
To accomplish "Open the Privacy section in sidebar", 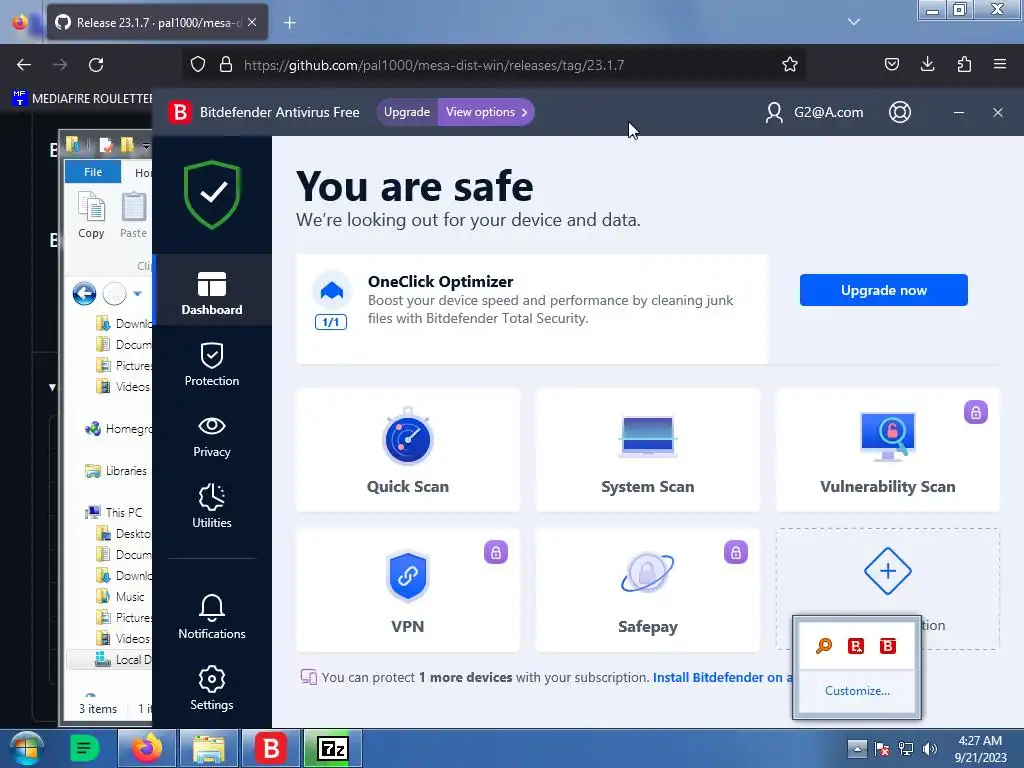I will (212, 436).
